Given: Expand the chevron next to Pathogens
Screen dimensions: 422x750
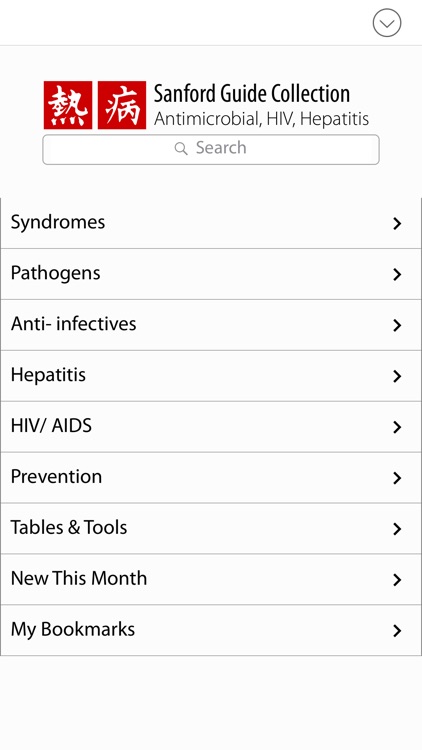Looking at the screenshot, I should 397,275.
